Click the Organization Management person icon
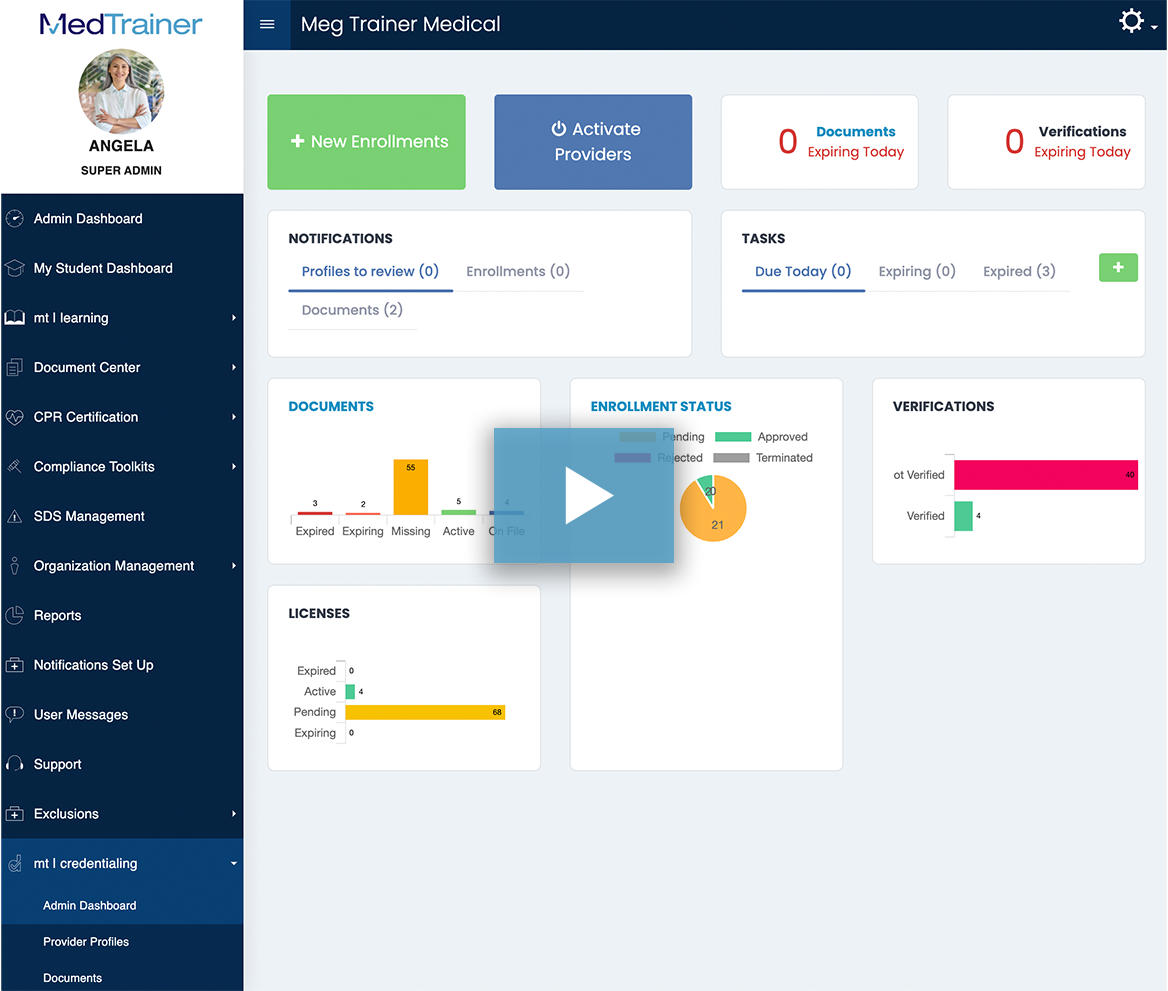This screenshot has height=991, width=1168. tap(14, 566)
